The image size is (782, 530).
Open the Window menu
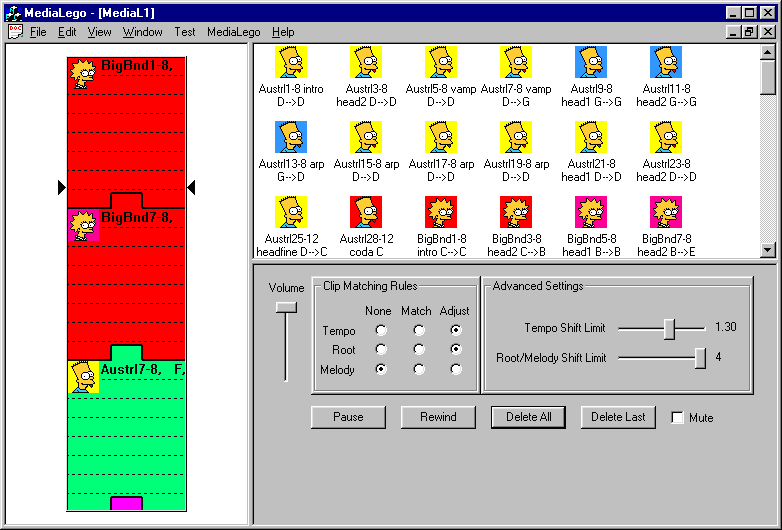pyautogui.click(x=143, y=32)
